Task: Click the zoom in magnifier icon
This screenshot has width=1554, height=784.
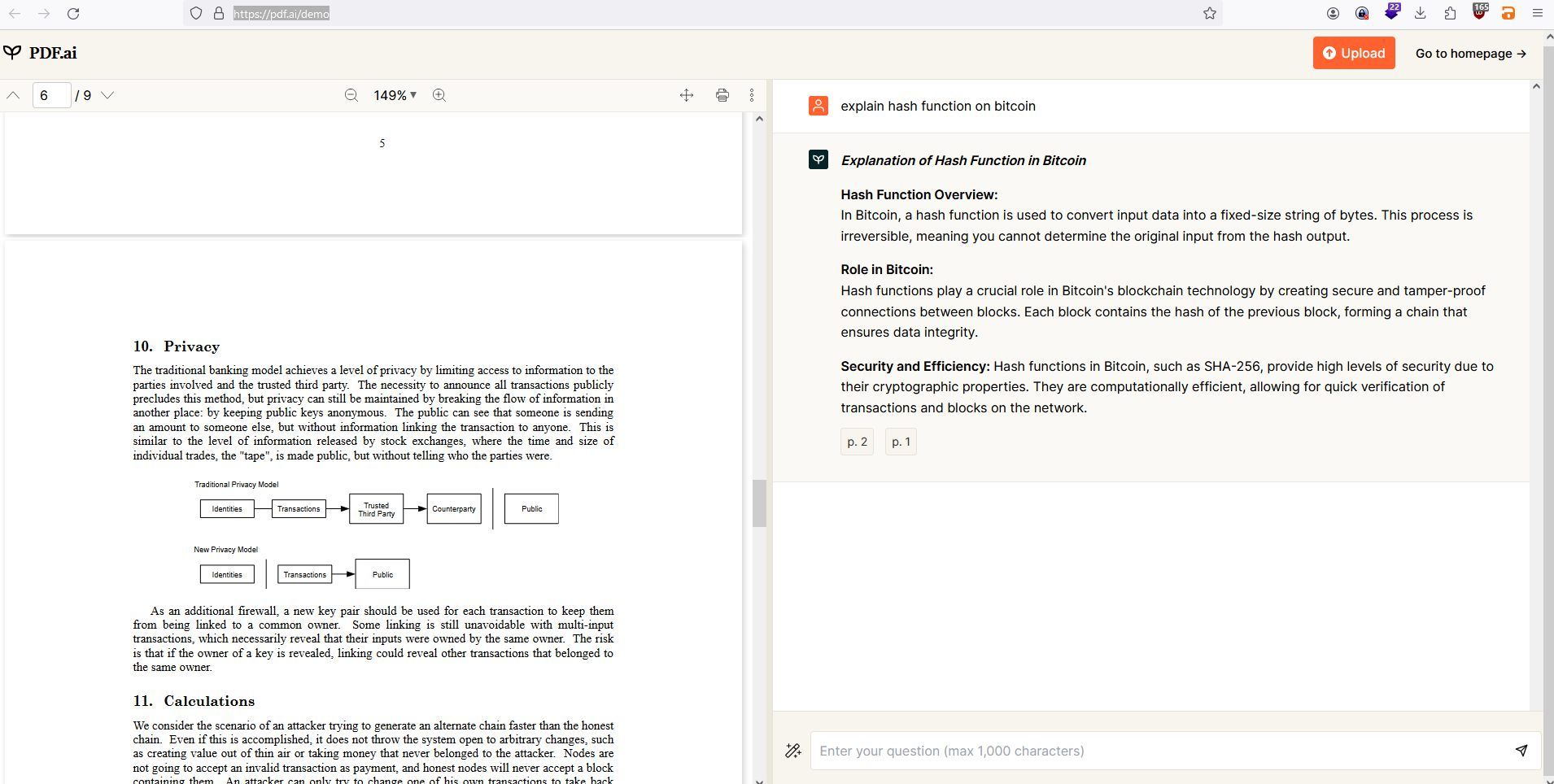Action: coord(439,95)
